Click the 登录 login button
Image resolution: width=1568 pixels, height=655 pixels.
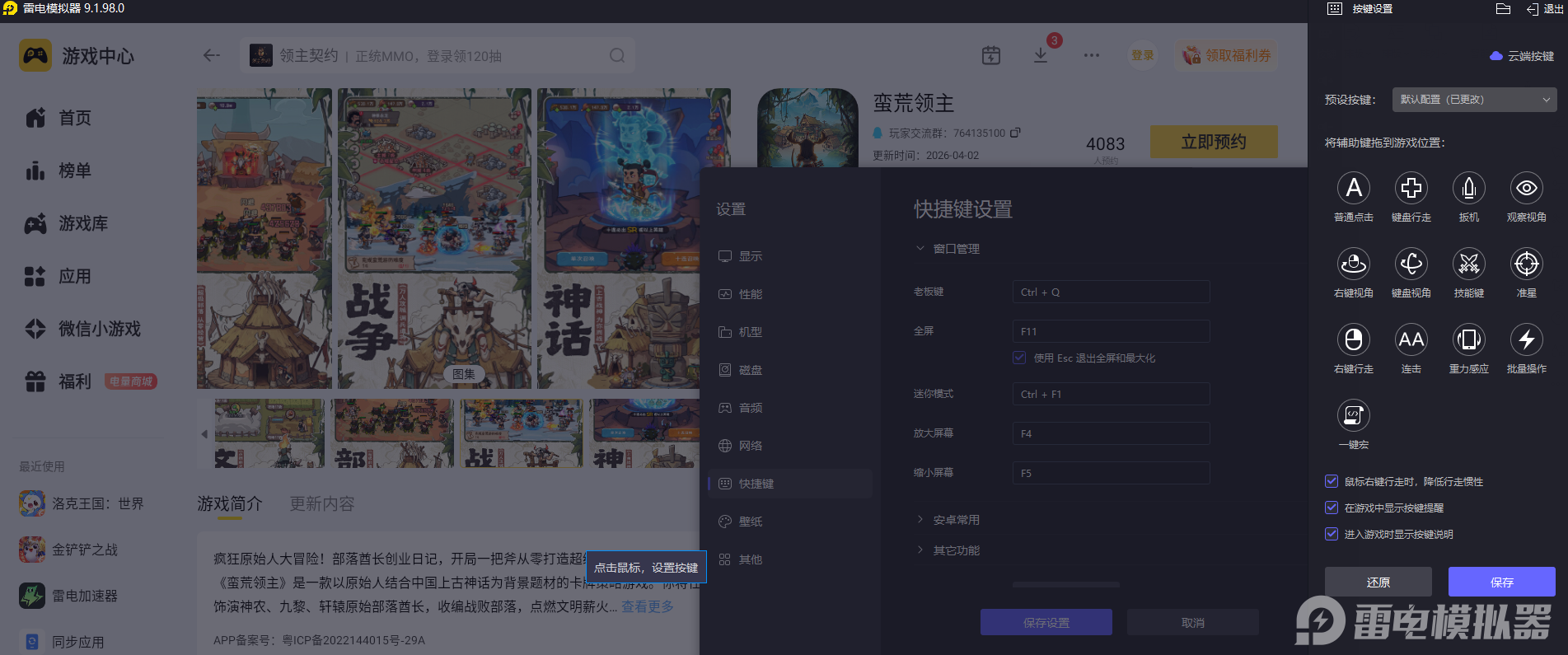(1142, 55)
